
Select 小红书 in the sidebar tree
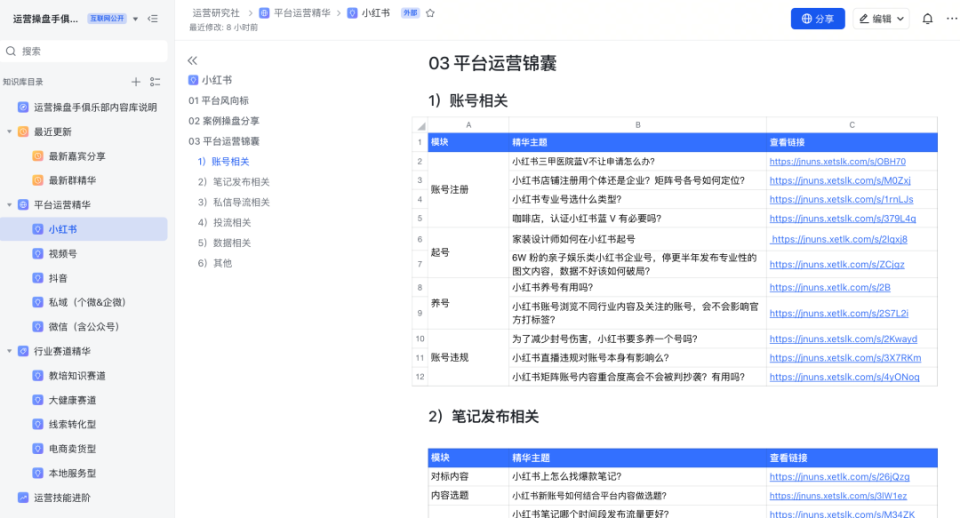[x=84, y=229]
